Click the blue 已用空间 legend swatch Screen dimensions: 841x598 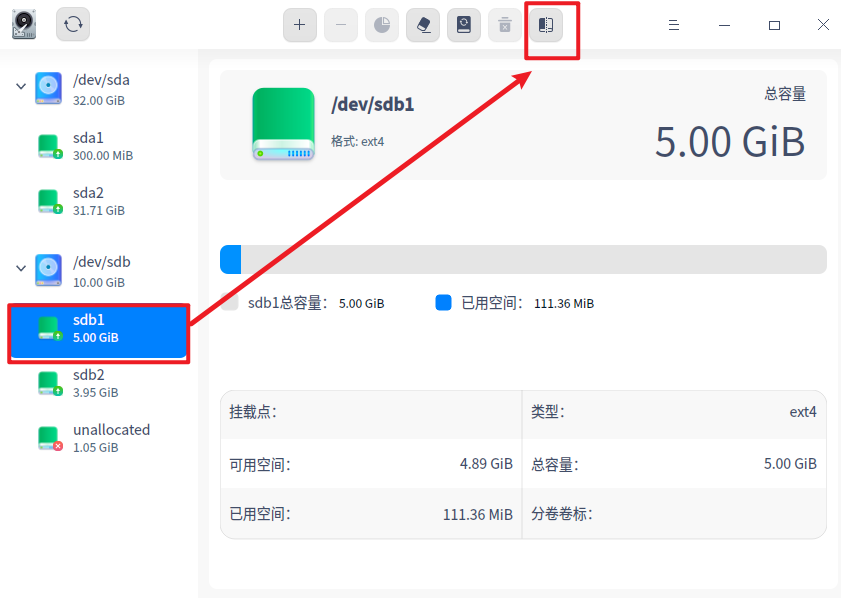[443, 302]
